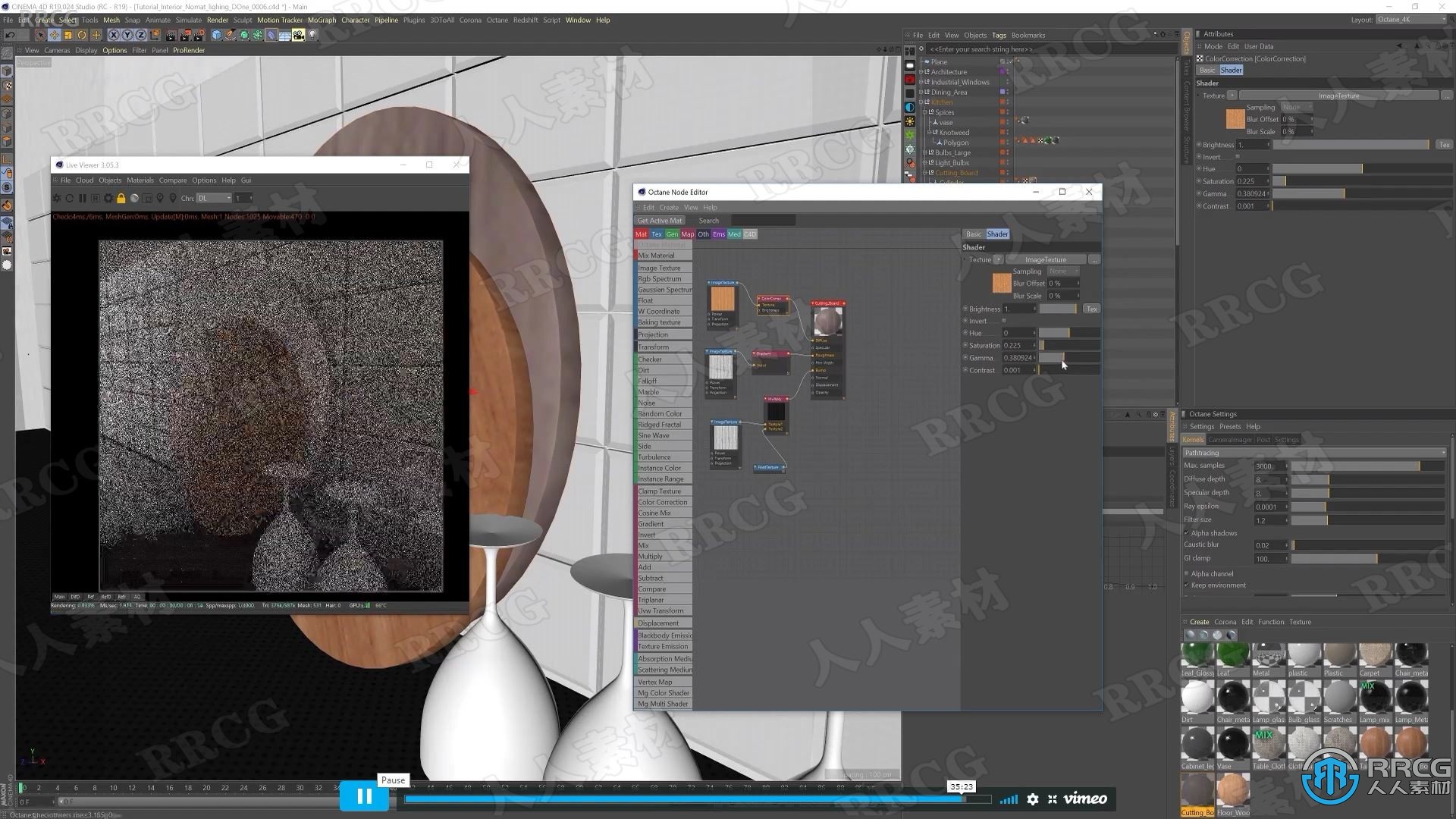
Task: Click the Get Active Mat button
Action: pos(659,221)
